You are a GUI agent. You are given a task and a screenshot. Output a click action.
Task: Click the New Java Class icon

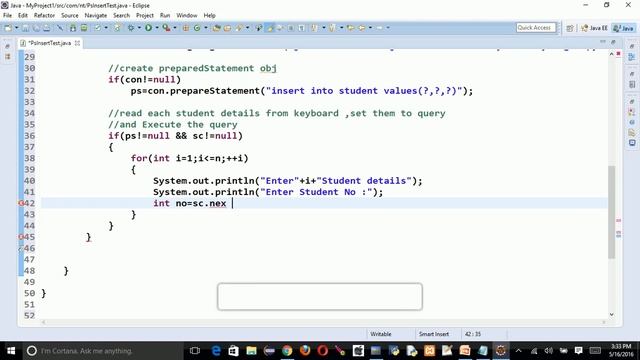197,28
